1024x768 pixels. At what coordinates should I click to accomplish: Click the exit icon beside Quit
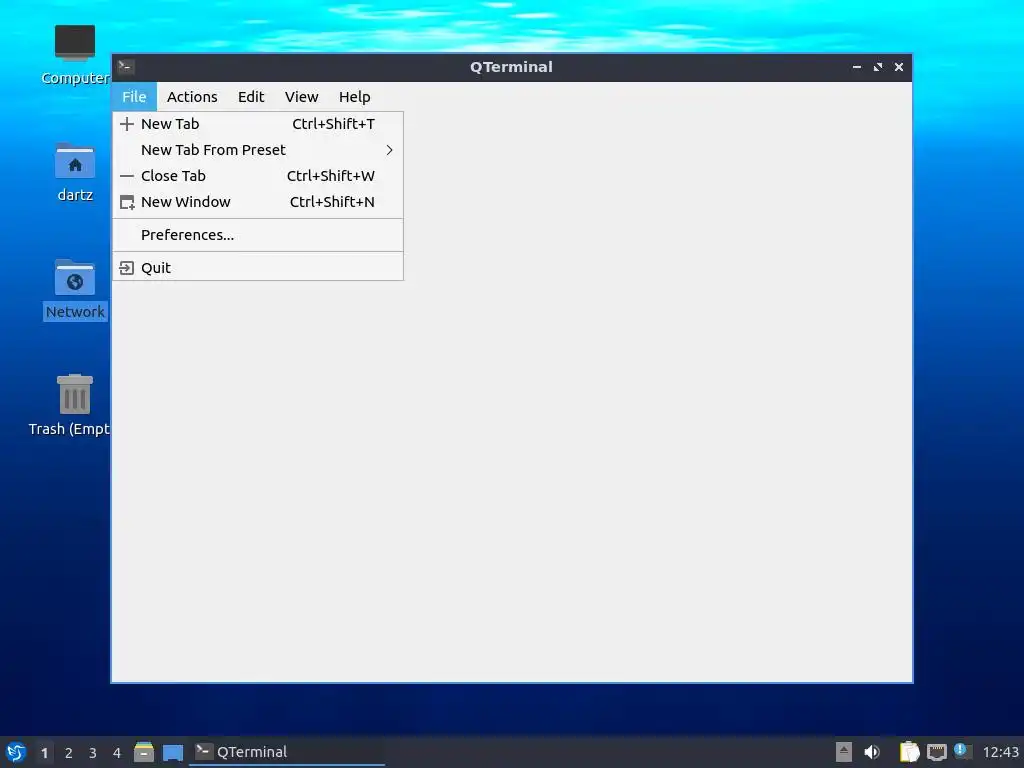coord(127,268)
